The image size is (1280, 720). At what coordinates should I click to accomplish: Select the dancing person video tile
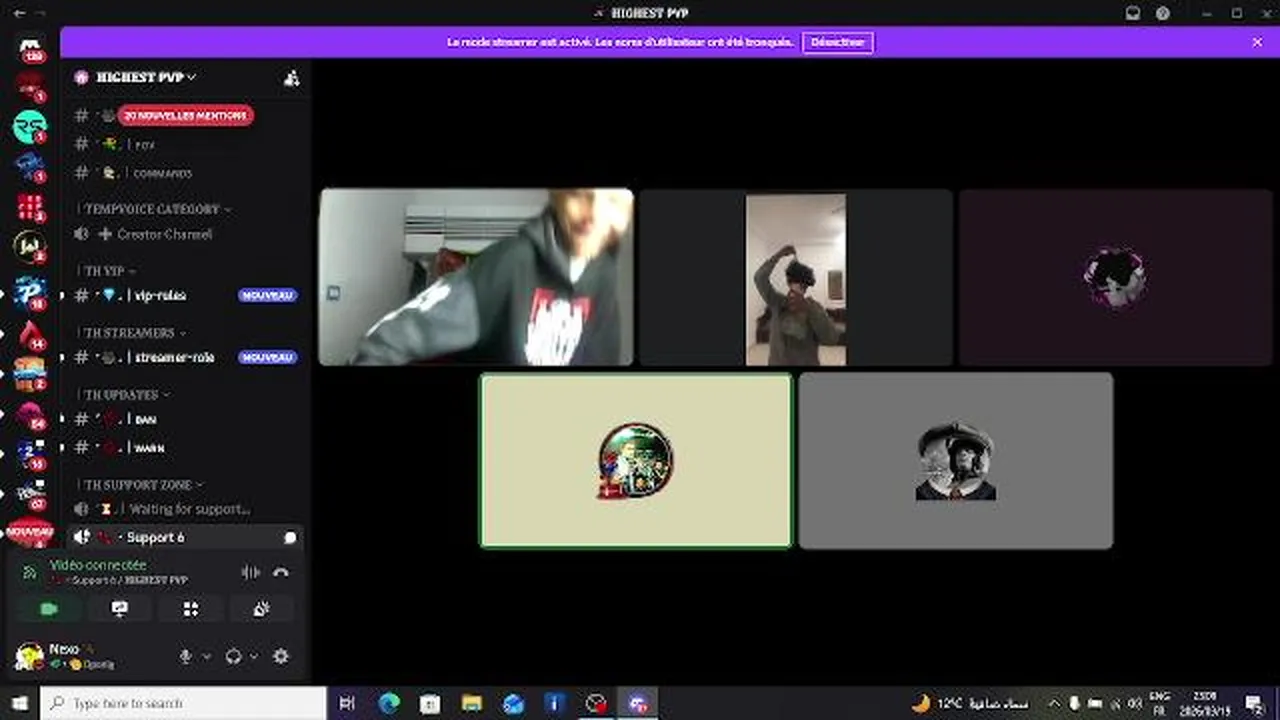coord(796,277)
